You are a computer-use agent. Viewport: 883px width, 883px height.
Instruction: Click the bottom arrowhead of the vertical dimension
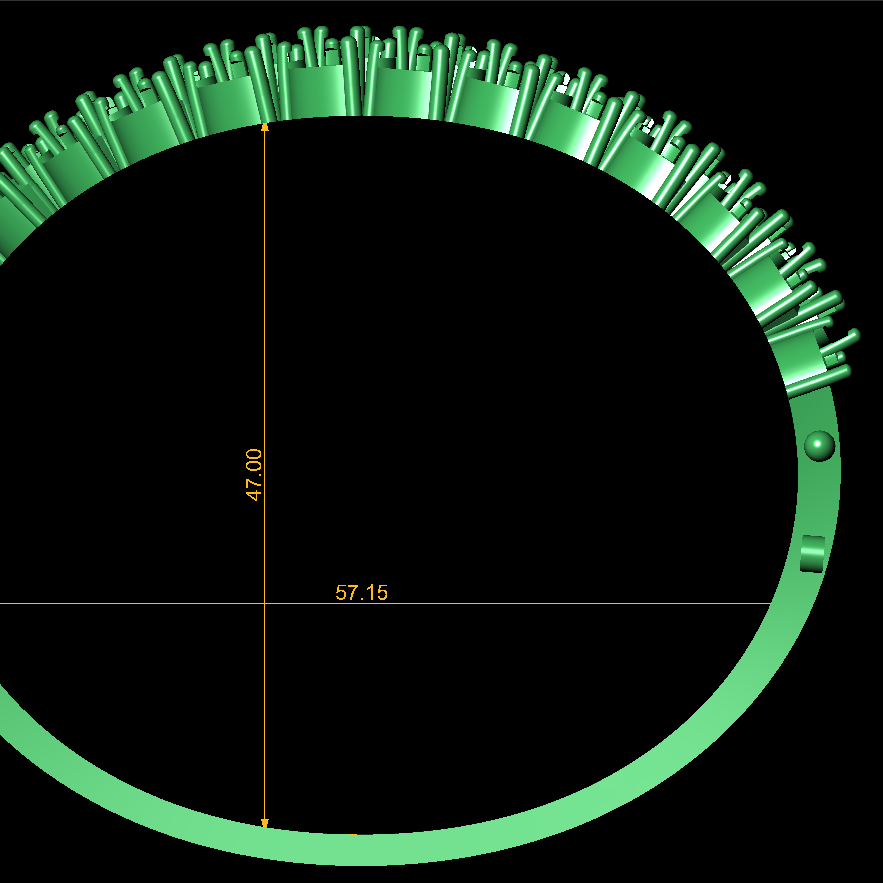point(264,822)
